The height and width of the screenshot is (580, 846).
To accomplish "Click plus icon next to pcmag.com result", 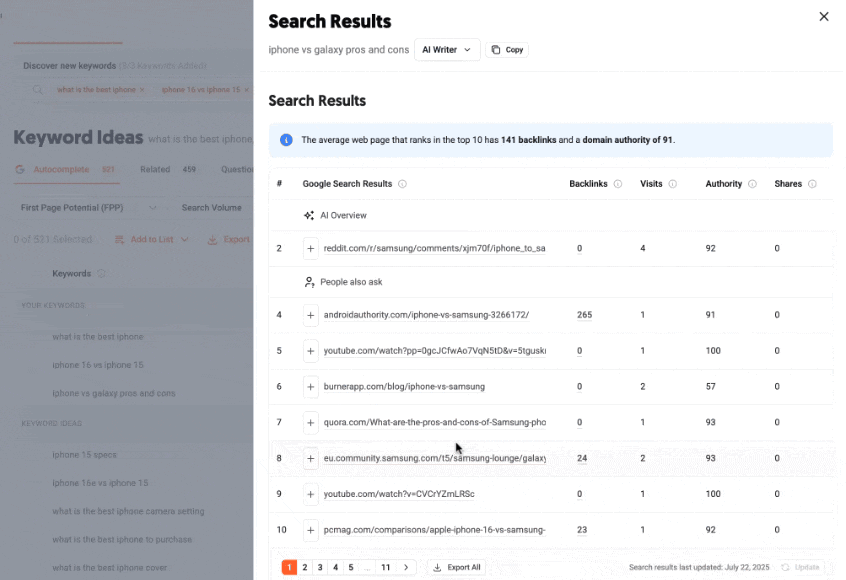I will pyautogui.click(x=310, y=530).
